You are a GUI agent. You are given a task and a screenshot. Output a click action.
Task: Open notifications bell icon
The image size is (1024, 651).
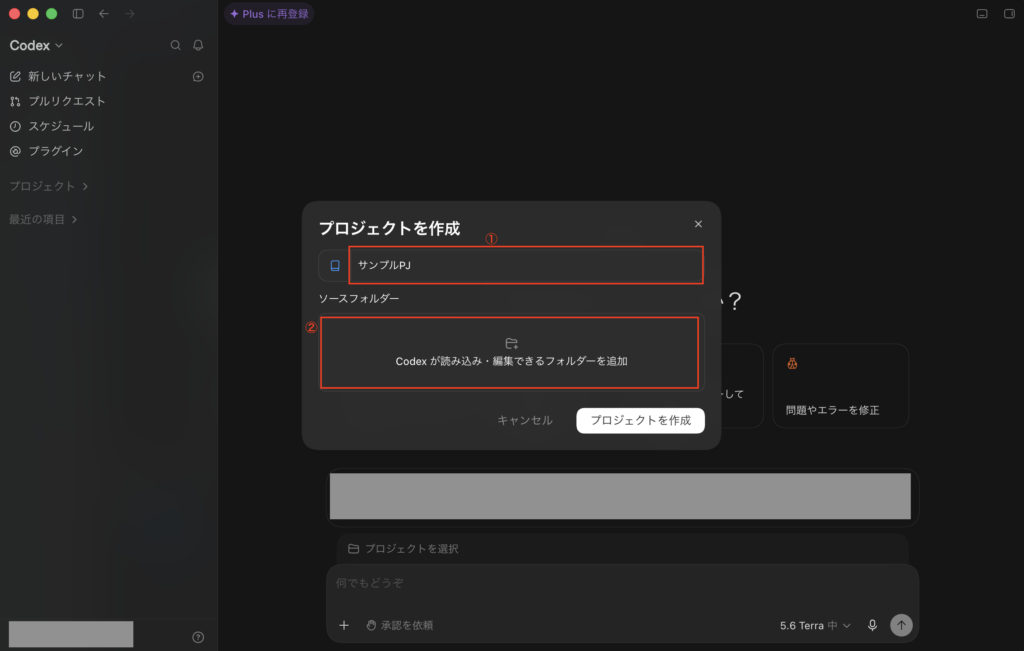click(198, 45)
